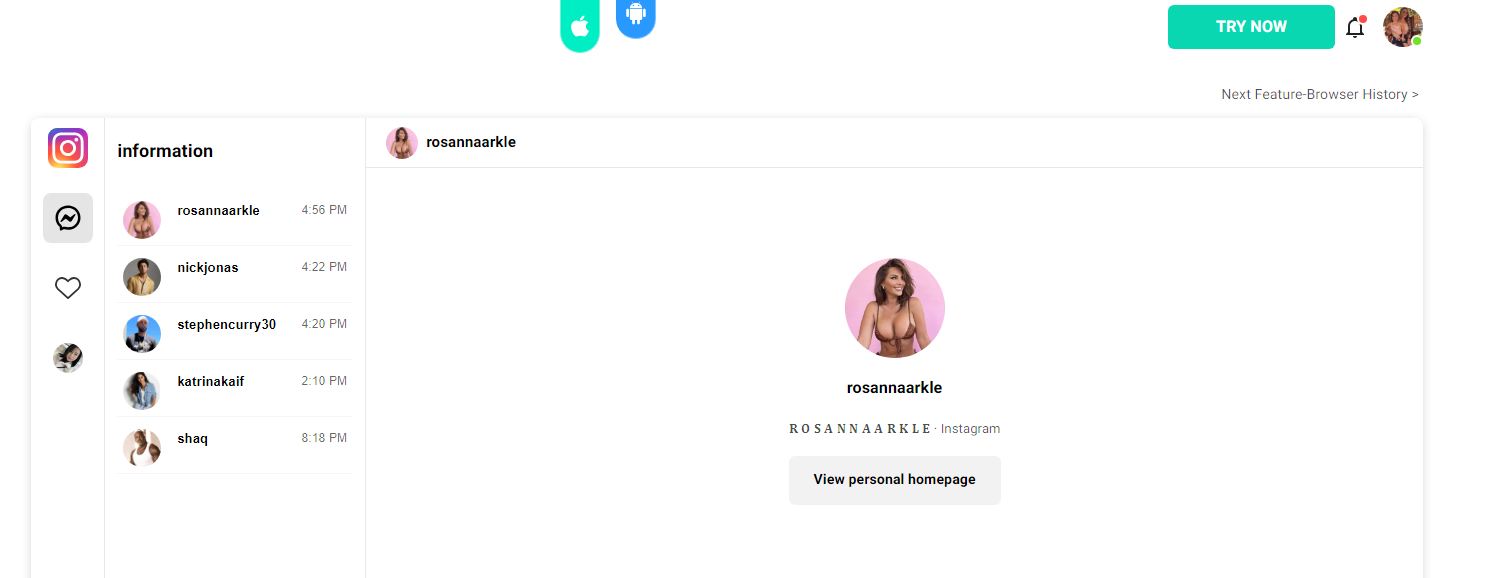Click the Instagram logo icon
Screen dimensions: 1497x578
point(68,148)
